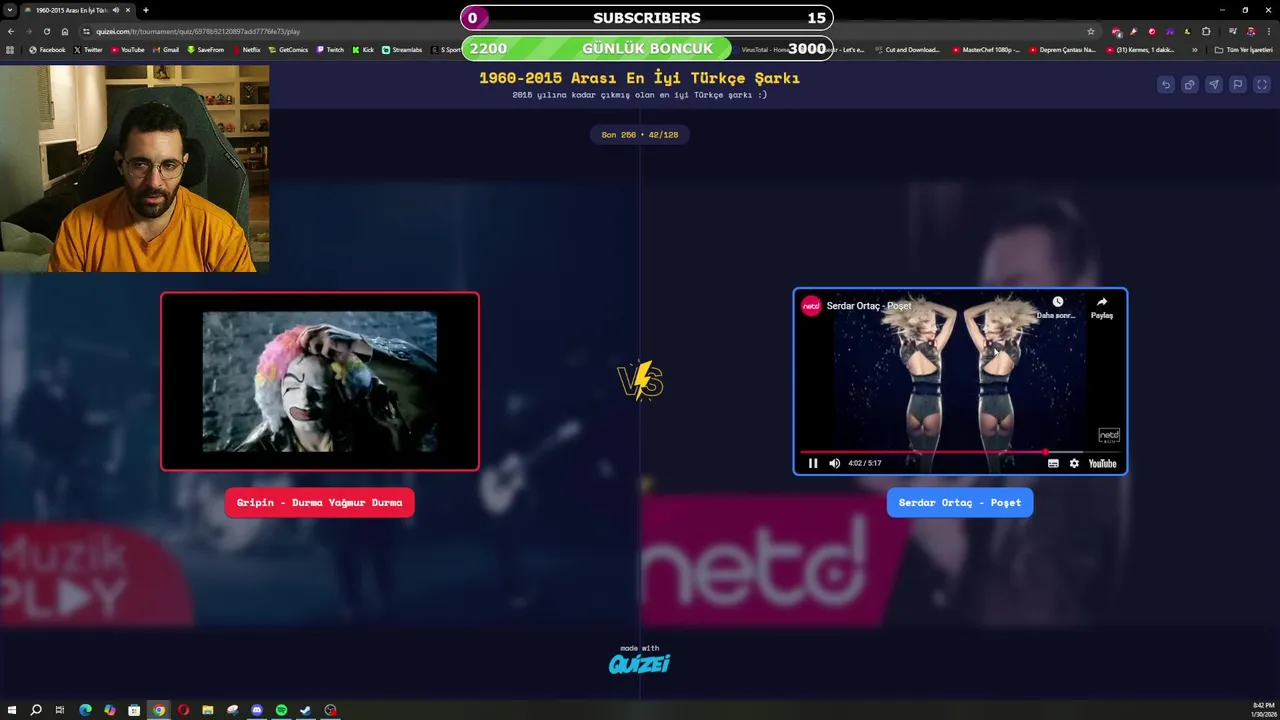Click the Watch later clock icon
The image size is (1280, 720).
coord(1057,302)
